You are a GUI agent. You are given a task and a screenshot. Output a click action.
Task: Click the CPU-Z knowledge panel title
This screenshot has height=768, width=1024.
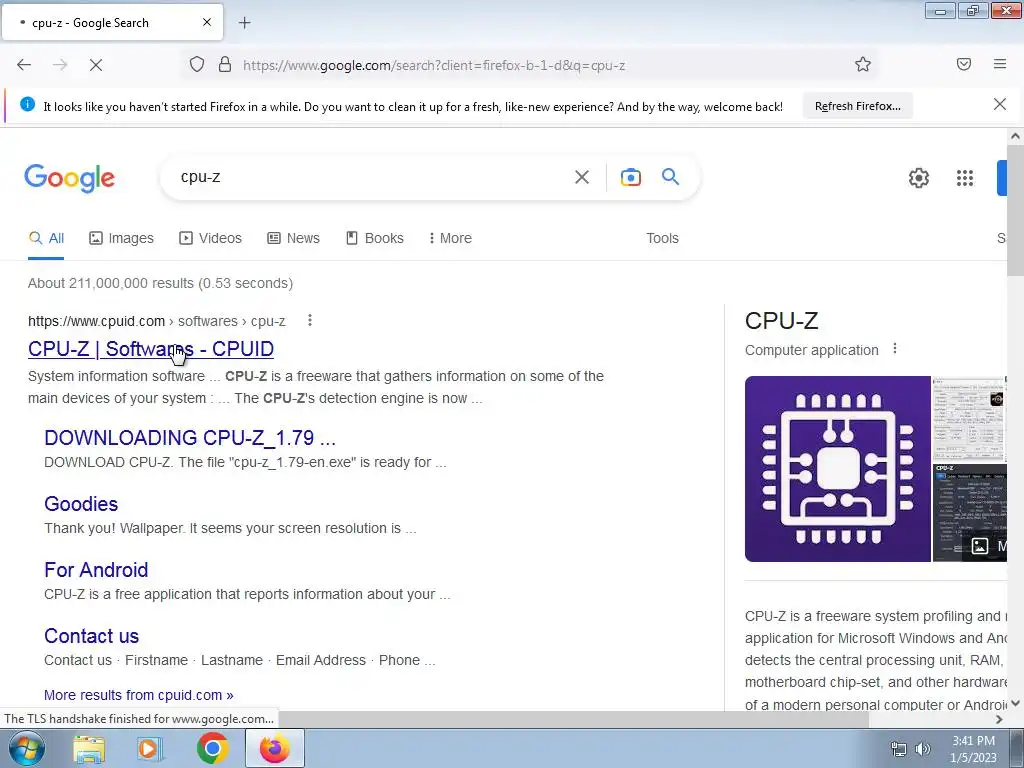pos(781,321)
